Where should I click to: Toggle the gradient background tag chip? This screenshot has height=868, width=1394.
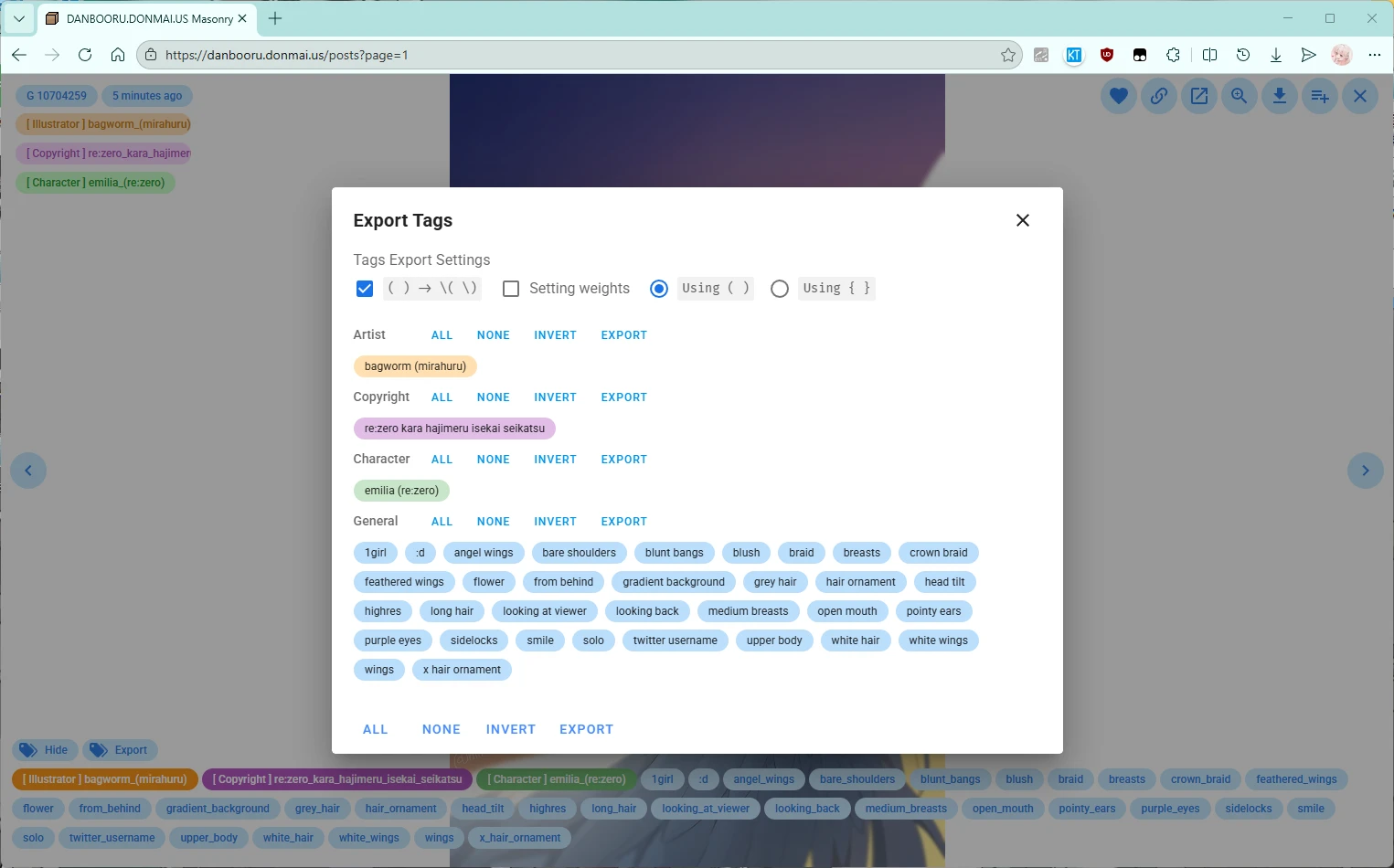click(674, 582)
